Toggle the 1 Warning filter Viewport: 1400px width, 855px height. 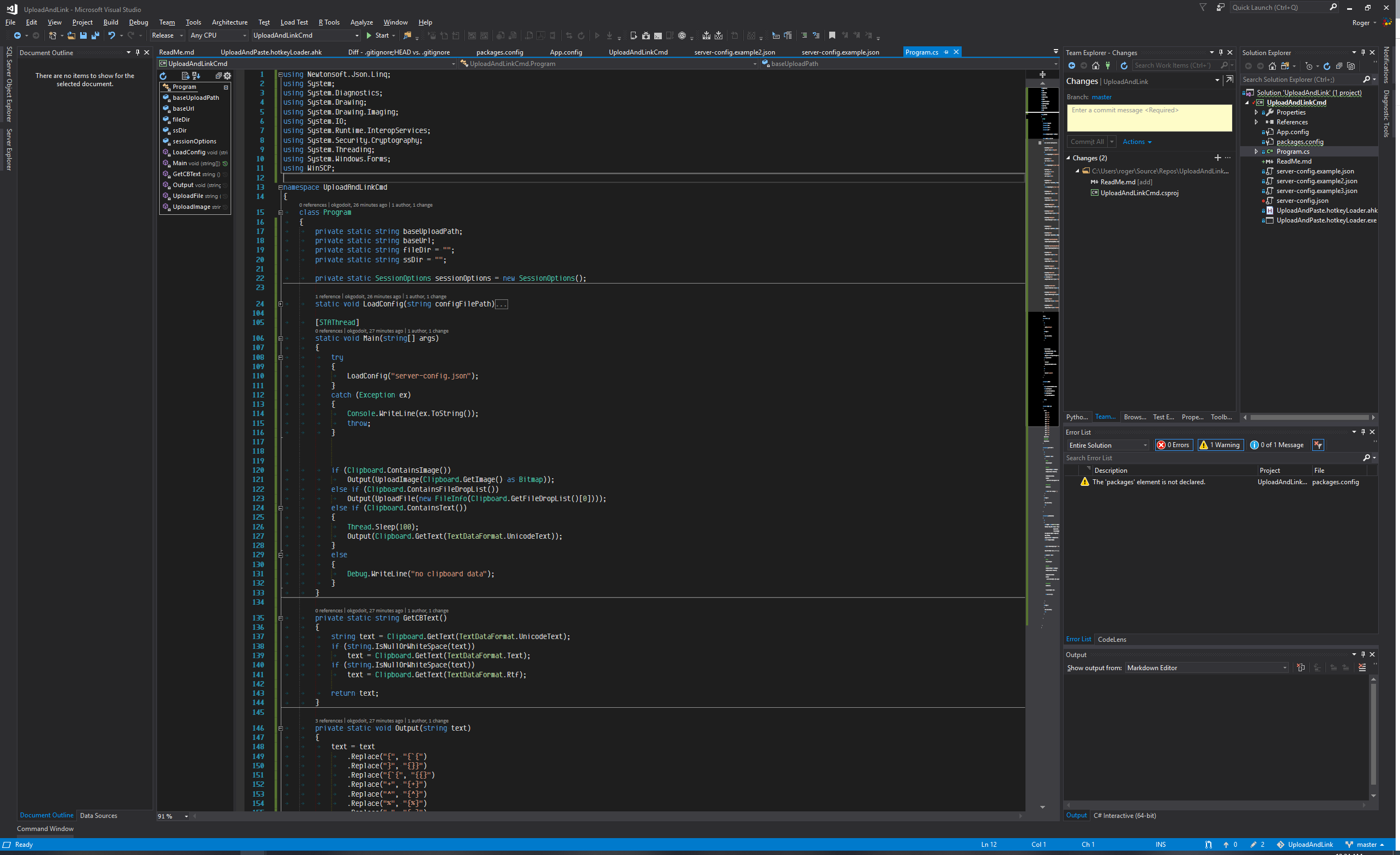coord(1221,445)
